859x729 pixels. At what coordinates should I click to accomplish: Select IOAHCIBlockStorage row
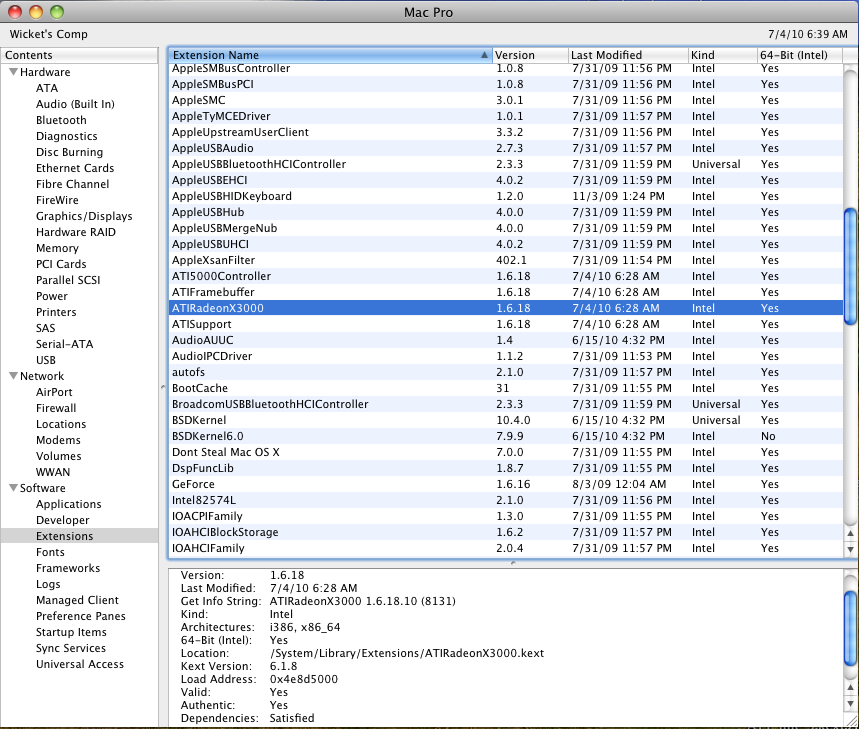(506, 532)
